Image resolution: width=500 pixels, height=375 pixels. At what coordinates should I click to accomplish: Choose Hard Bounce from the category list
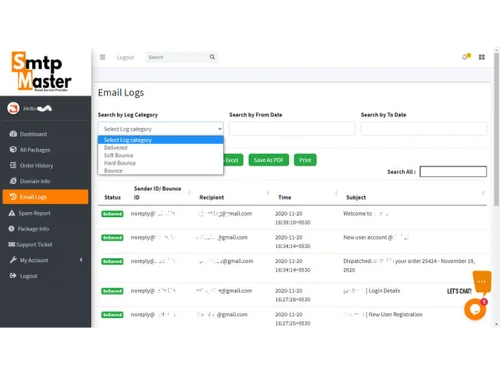tap(160, 163)
